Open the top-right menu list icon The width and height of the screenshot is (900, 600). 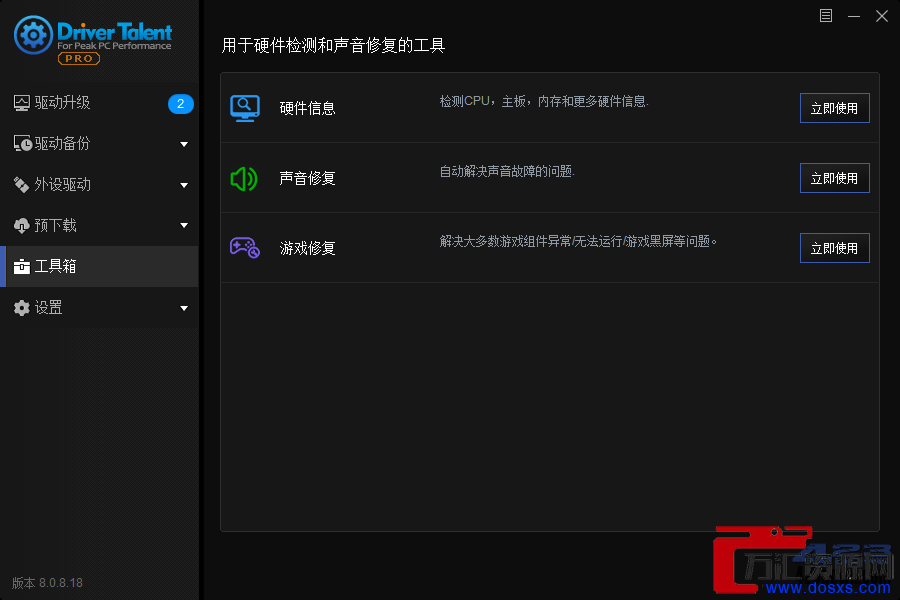pos(825,16)
